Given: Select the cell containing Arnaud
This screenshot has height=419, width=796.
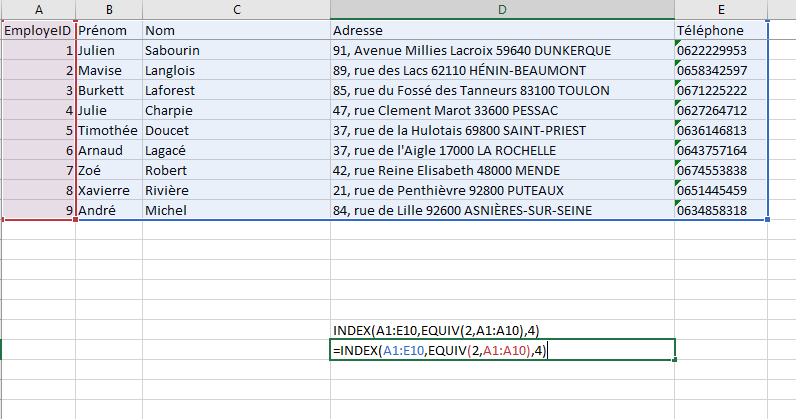Looking at the screenshot, I should coord(109,150).
